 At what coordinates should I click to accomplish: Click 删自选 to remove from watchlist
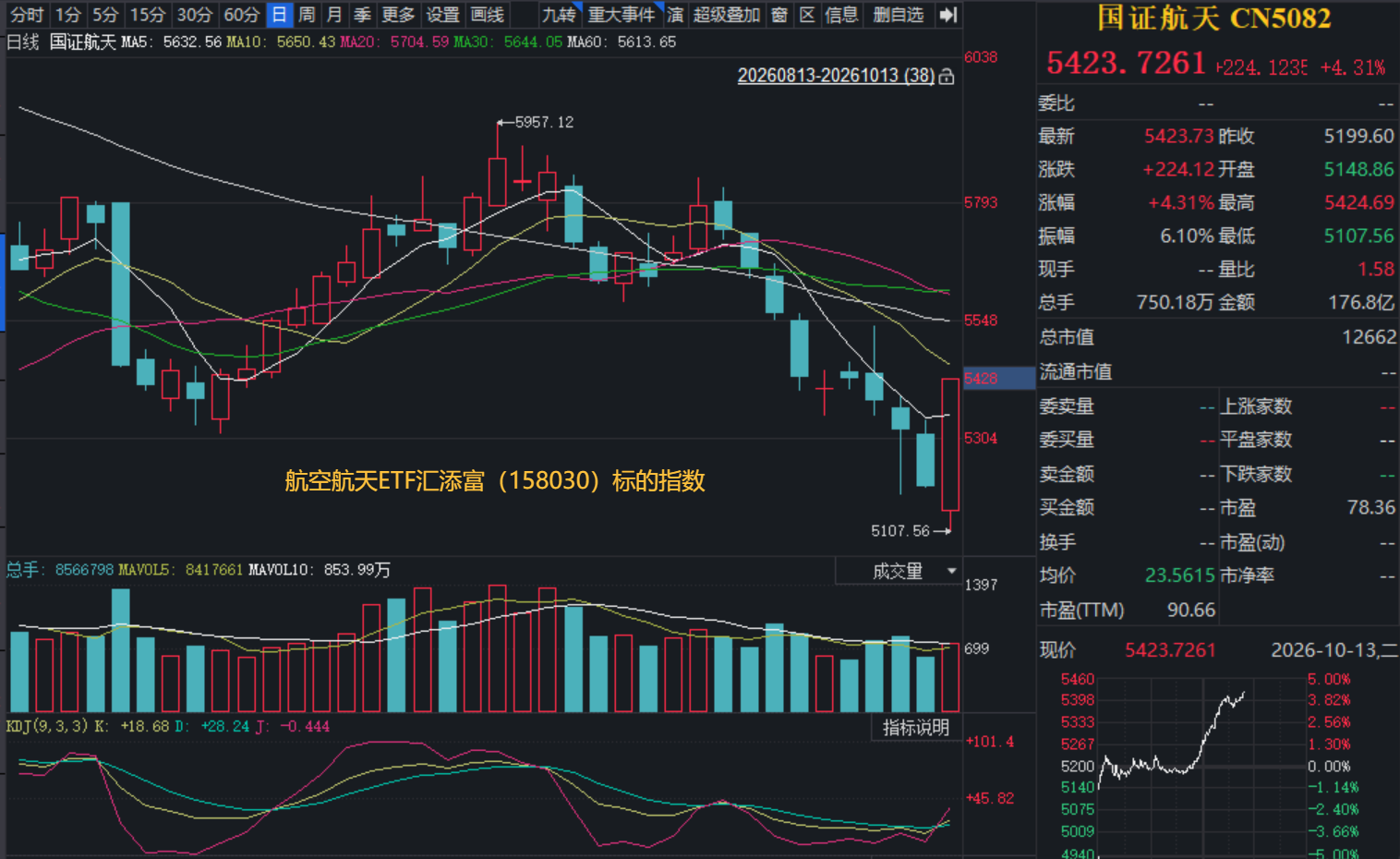pos(899,15)
